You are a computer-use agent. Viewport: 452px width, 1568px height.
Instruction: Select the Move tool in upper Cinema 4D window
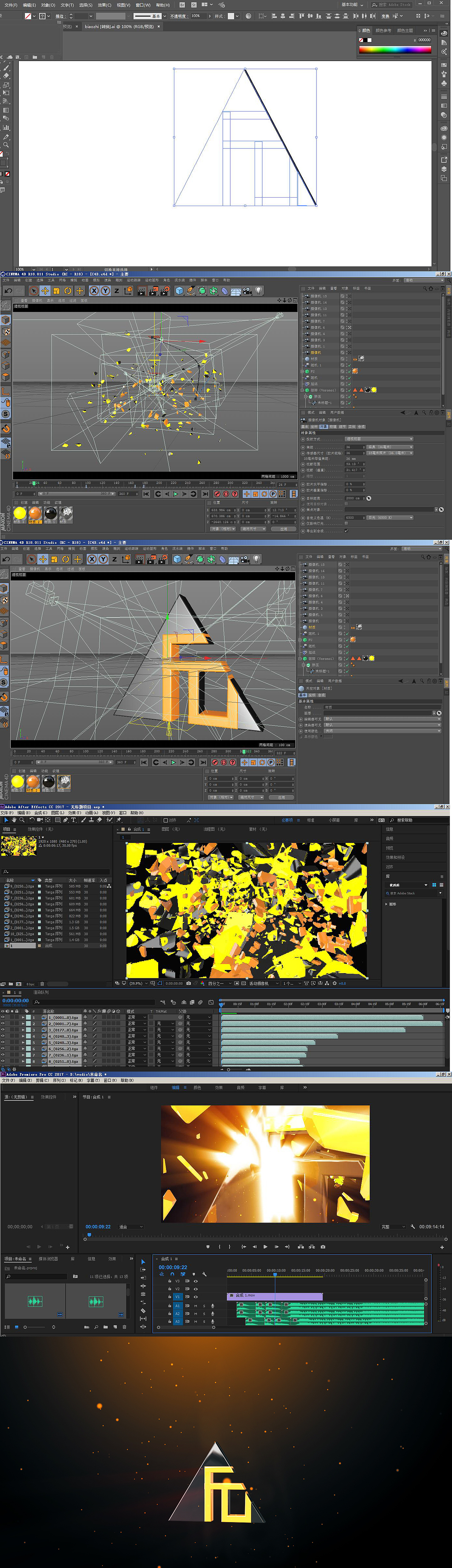click(x=45, y=290)
